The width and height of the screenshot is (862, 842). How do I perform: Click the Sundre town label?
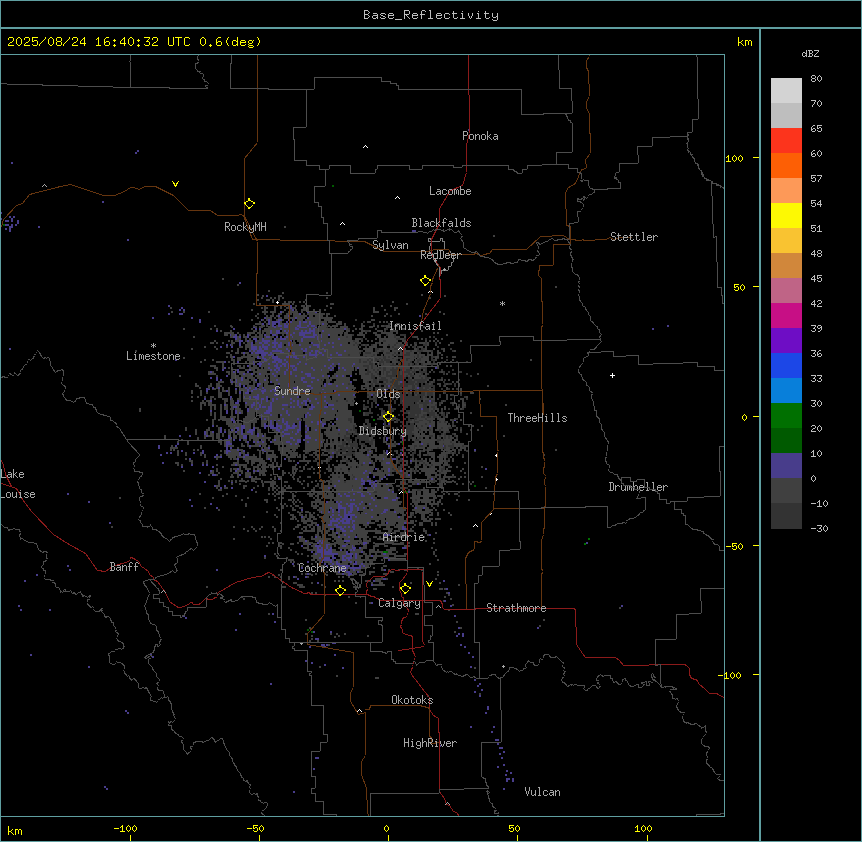292,391
